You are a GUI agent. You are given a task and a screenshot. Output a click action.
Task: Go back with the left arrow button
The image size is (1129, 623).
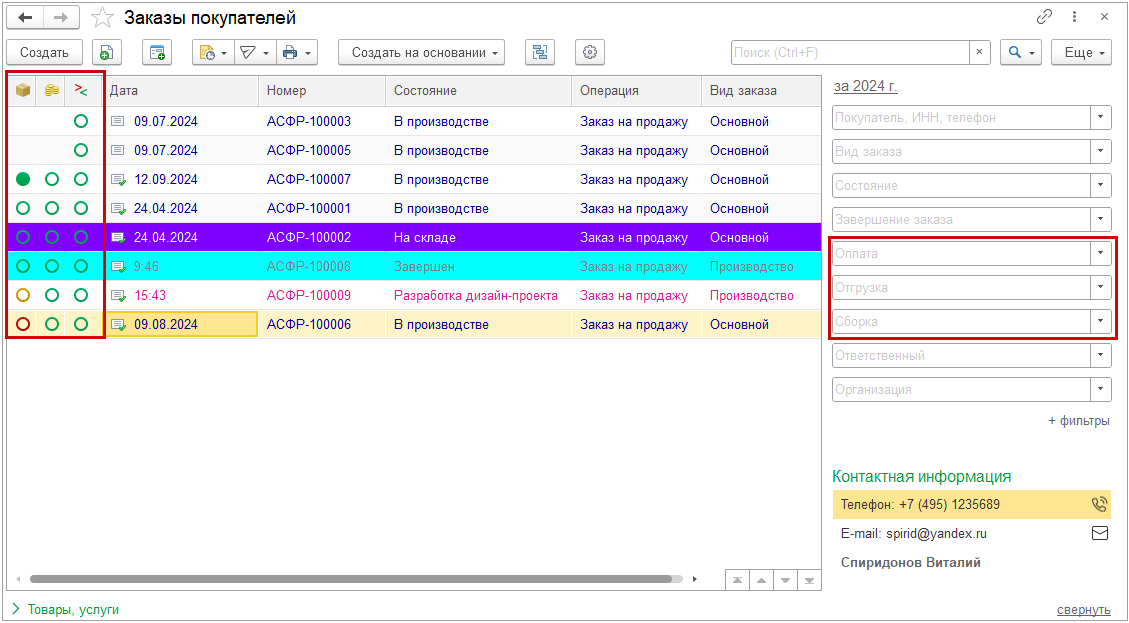(25, 18)
